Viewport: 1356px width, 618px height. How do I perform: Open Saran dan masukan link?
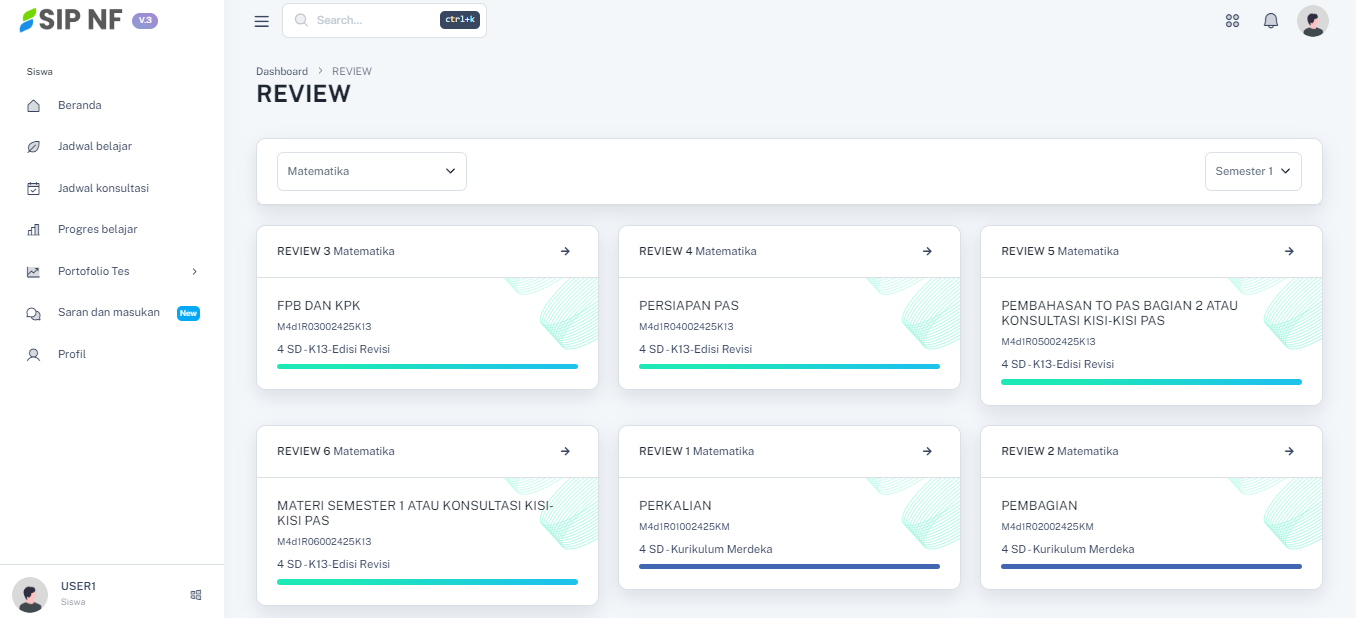coord(108,312)
